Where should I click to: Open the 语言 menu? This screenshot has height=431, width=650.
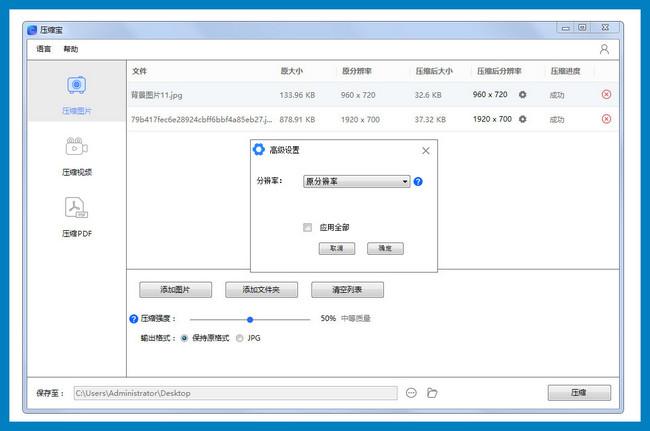point(44,49)
